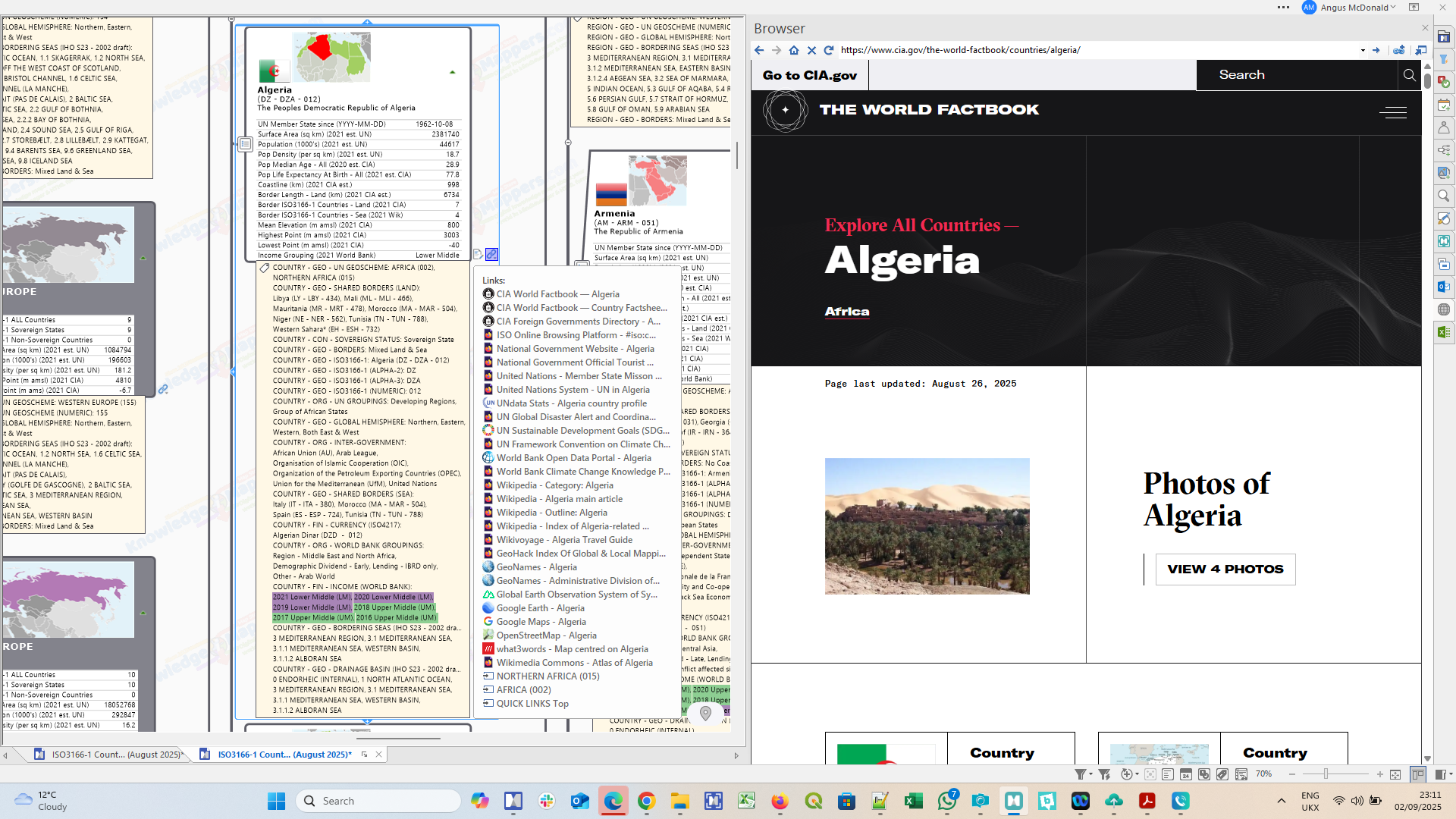This screenshot has width=1456, height=819.
Task: Open the World Factbook hamburger menu
Action: pyautogui.click(x=1393, y=112)
